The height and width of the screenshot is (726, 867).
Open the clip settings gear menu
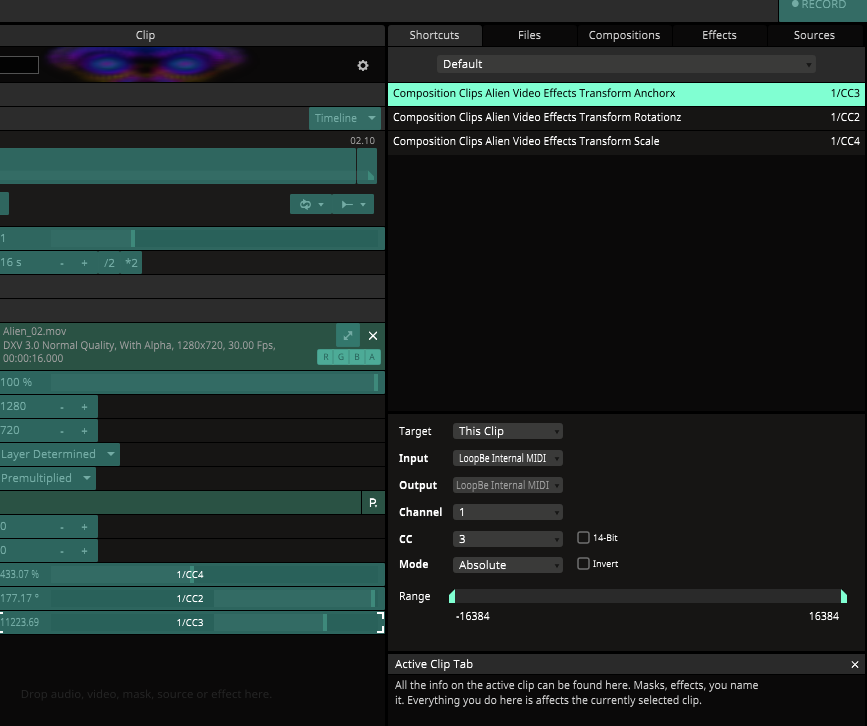363,66
